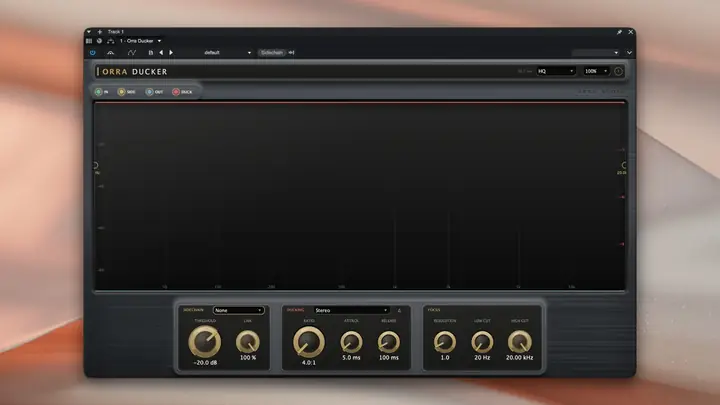Click the Release knob
The height and width of the screenshot is (405, 720).
point(388,342)
